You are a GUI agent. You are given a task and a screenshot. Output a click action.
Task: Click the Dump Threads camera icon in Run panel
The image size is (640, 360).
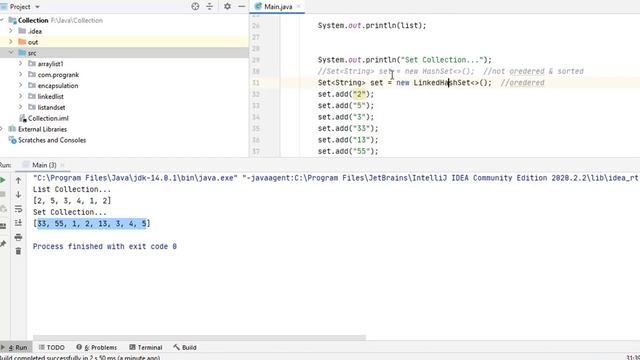pos(3,209)
